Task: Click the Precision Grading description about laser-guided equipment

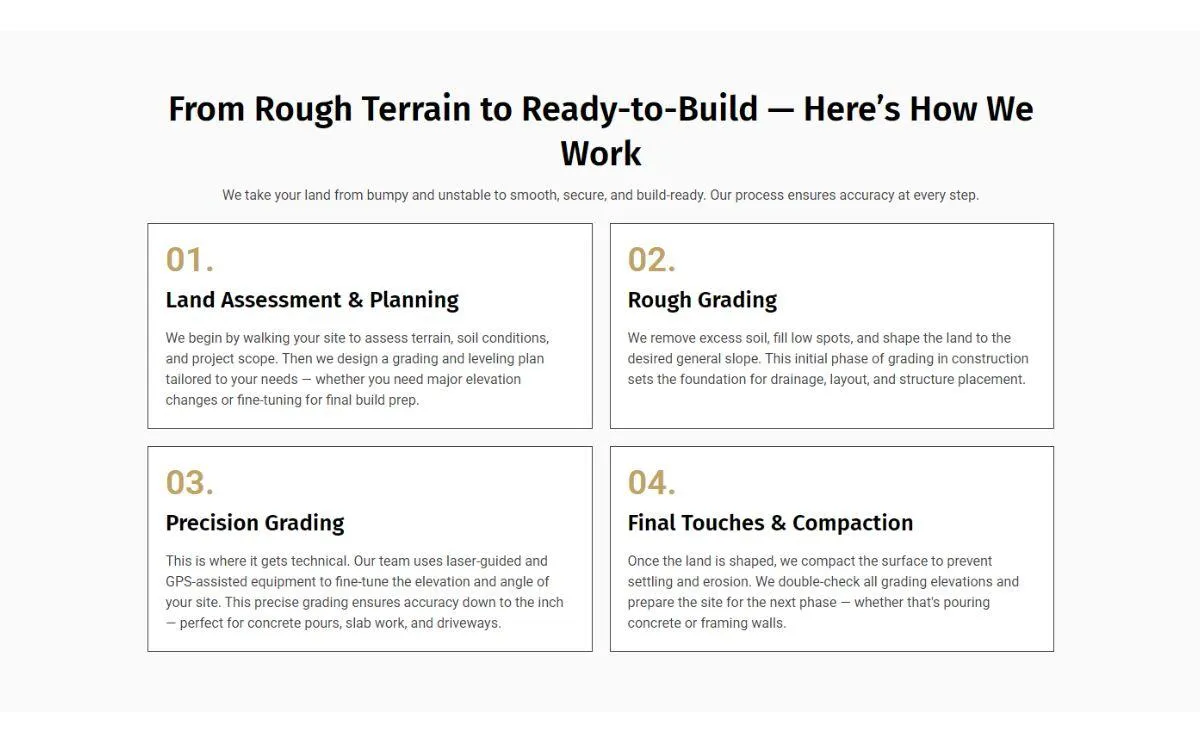Action: coord(365,592)
